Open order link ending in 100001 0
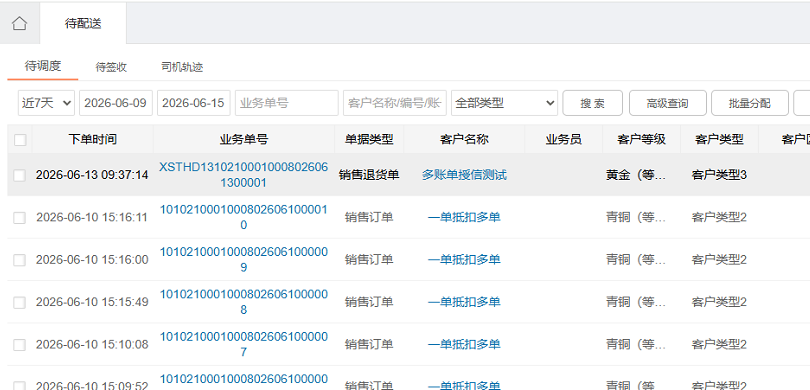 coord(243,217)
